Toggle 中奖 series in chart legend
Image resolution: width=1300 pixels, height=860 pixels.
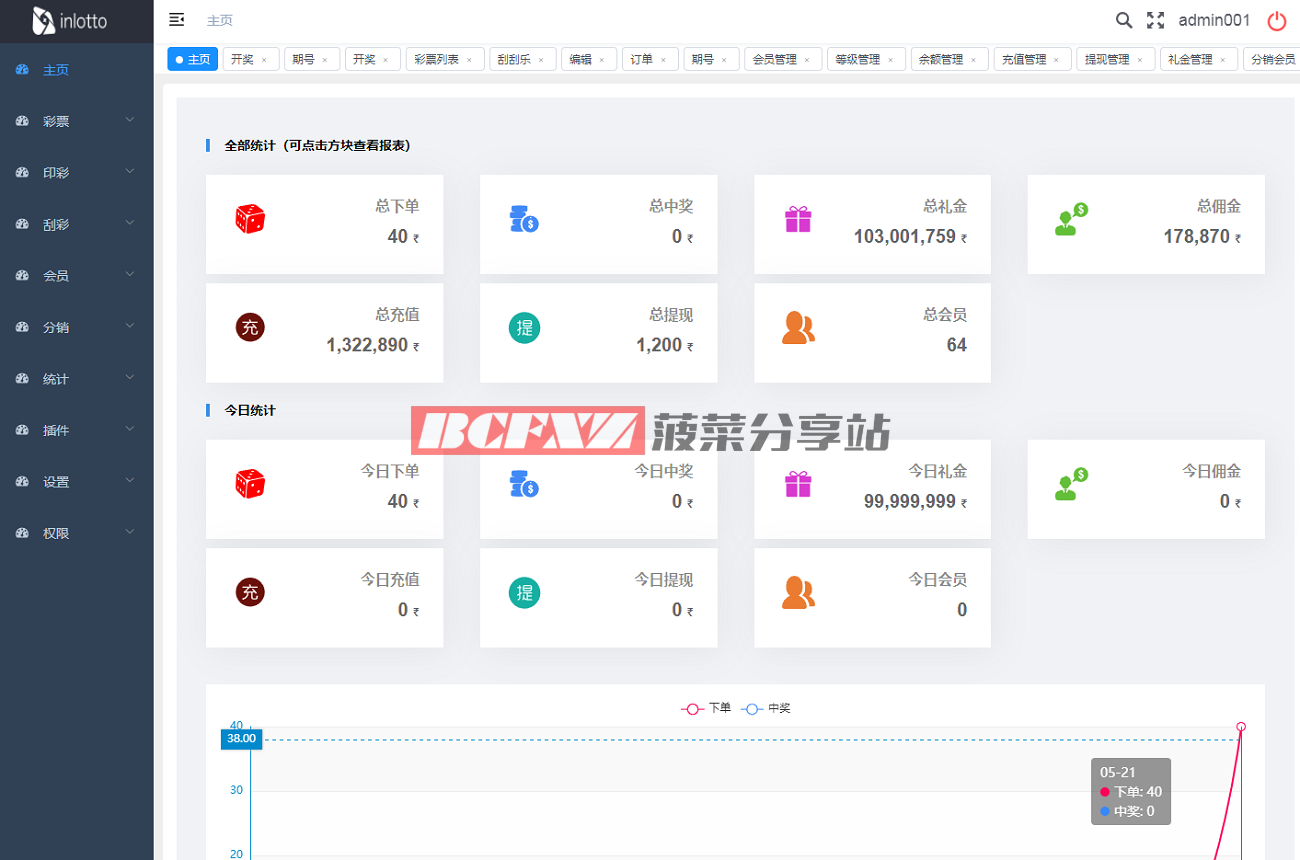point(766,708)
